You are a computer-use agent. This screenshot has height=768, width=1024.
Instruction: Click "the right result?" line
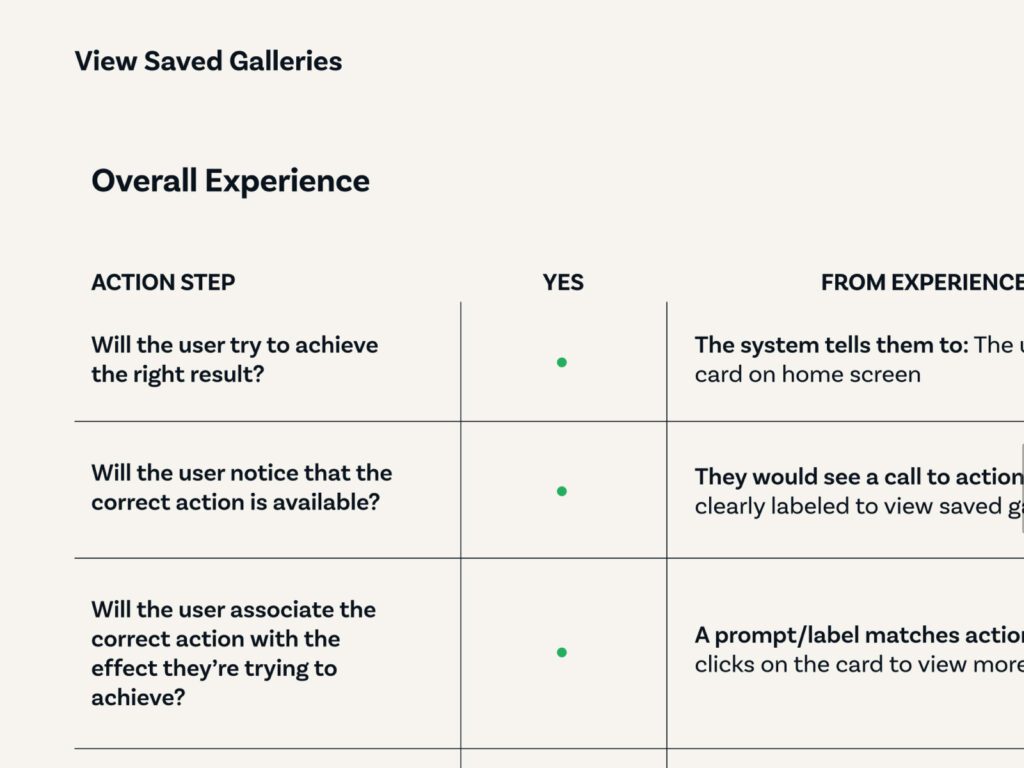(178, 374)
